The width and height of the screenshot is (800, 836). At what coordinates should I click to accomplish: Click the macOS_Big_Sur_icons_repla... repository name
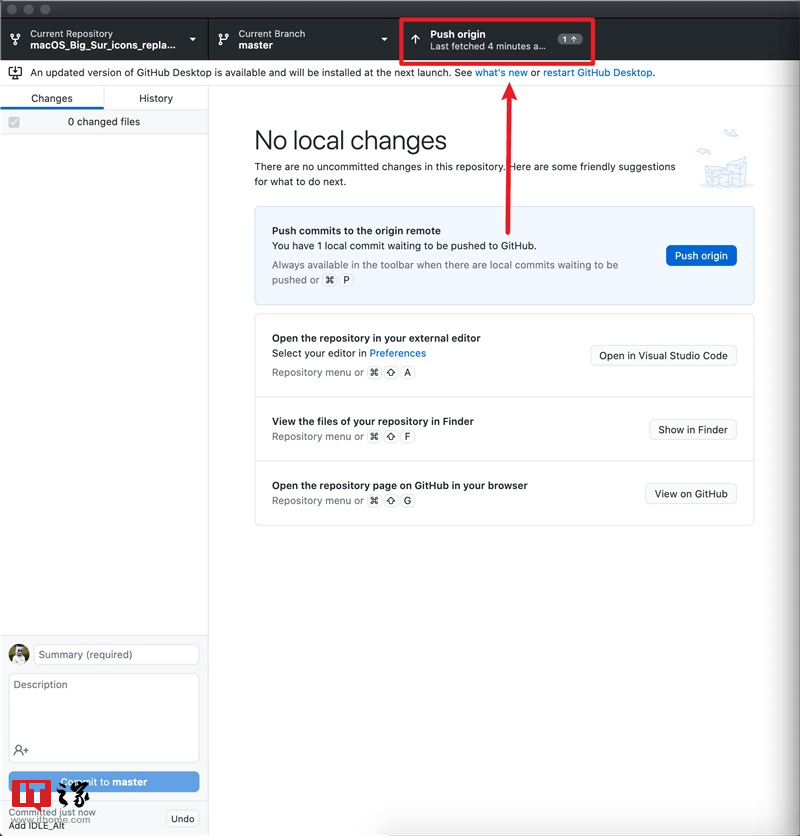pos(103,45)
